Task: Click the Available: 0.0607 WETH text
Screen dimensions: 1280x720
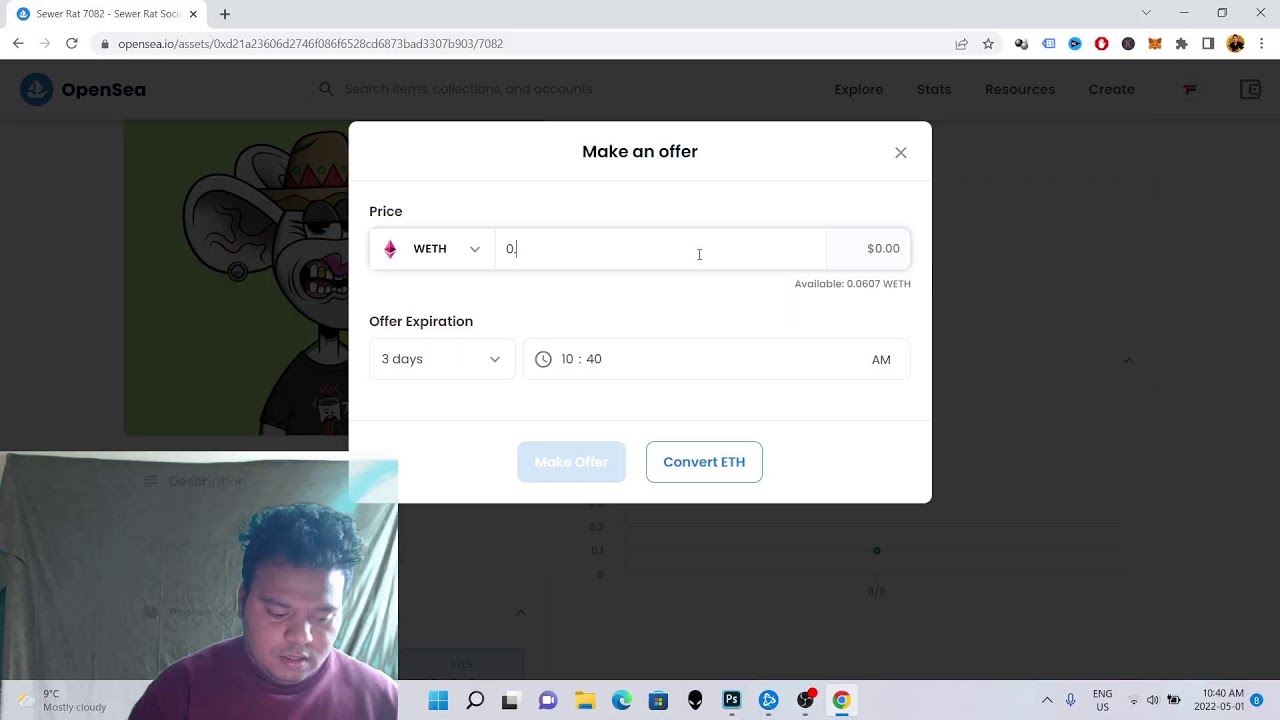Action: coord(853,284)
